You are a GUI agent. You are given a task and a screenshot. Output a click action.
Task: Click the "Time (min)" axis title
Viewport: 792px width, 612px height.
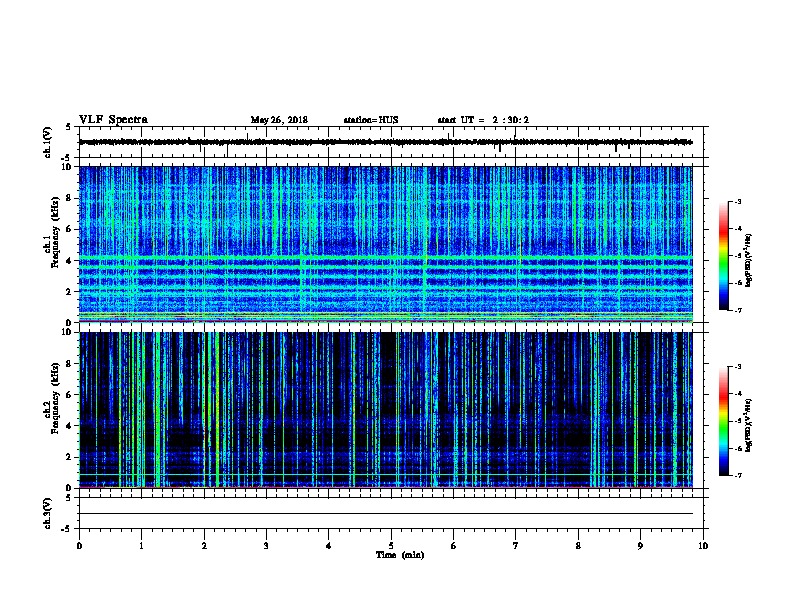(x=400, y=555)
